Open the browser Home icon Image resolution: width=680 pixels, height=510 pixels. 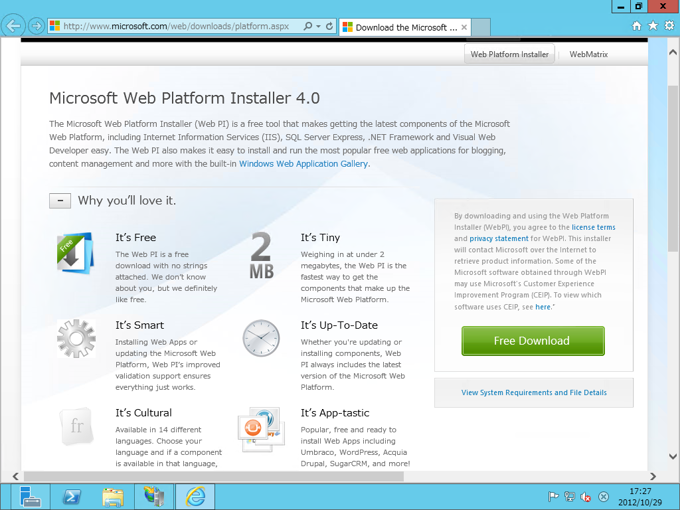tap(636, 26)
